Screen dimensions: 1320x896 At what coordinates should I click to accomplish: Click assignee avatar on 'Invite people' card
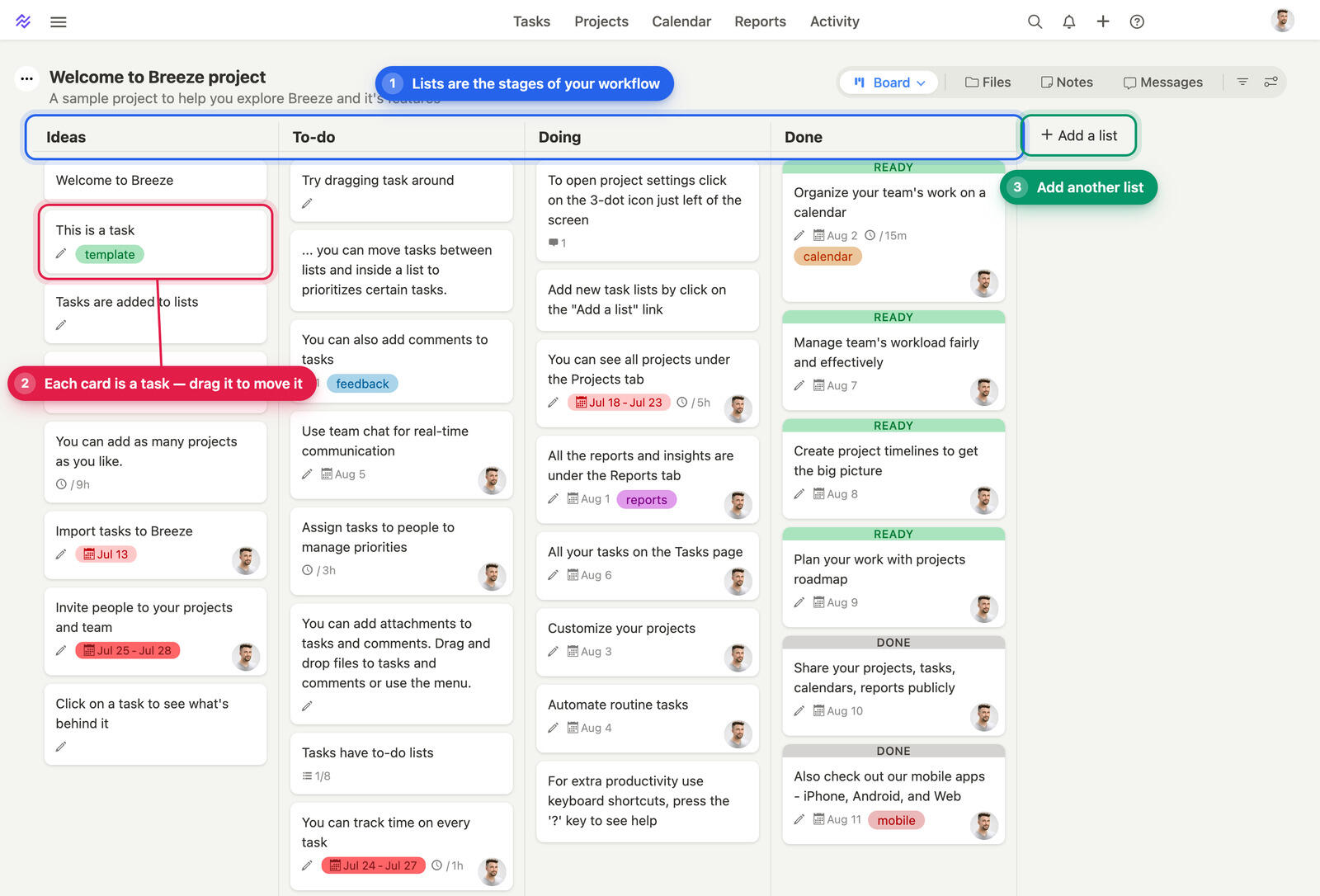pos(245,657)
